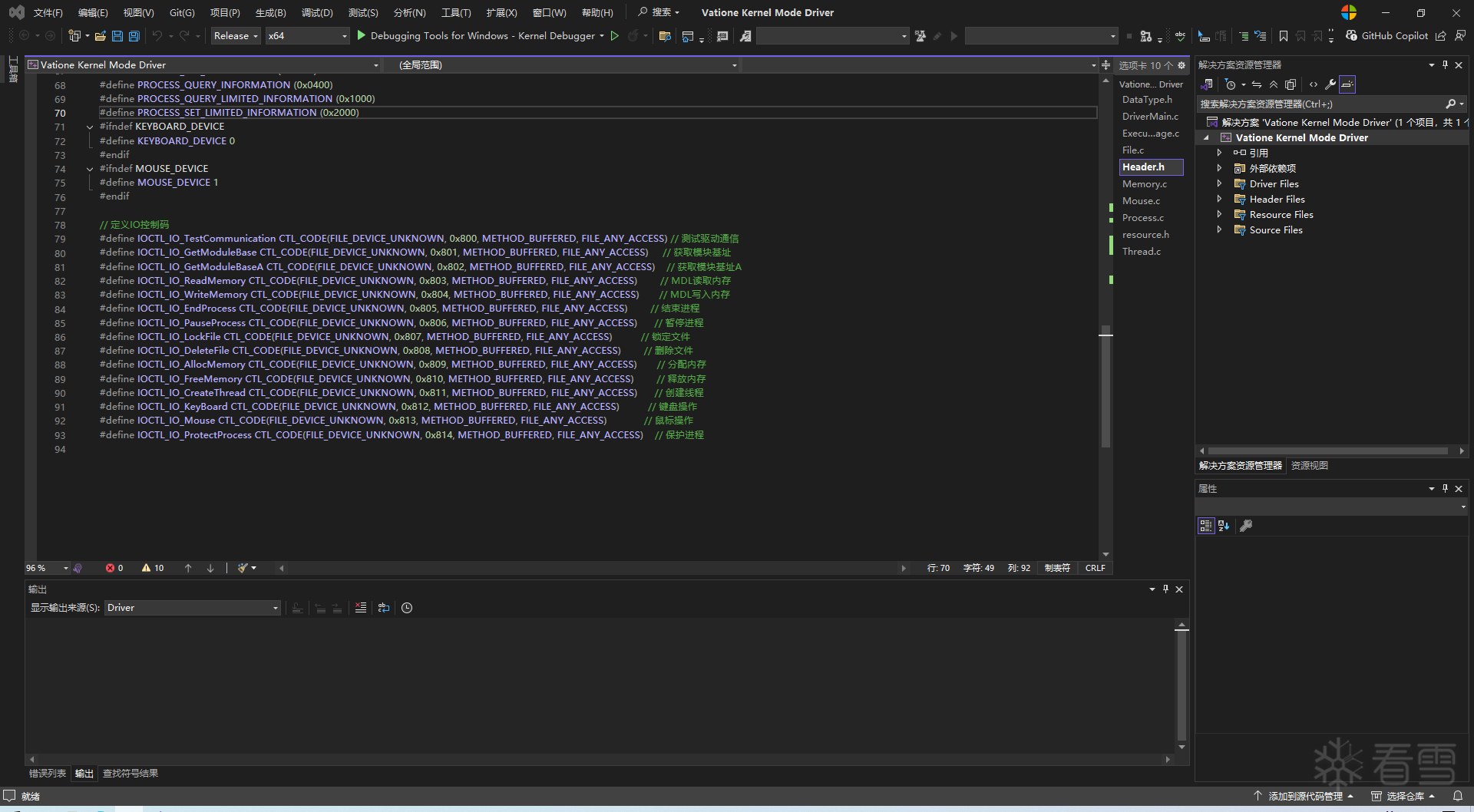
Task: Expand the Driver Files folder in the tree
Action: coord(1219,183)
